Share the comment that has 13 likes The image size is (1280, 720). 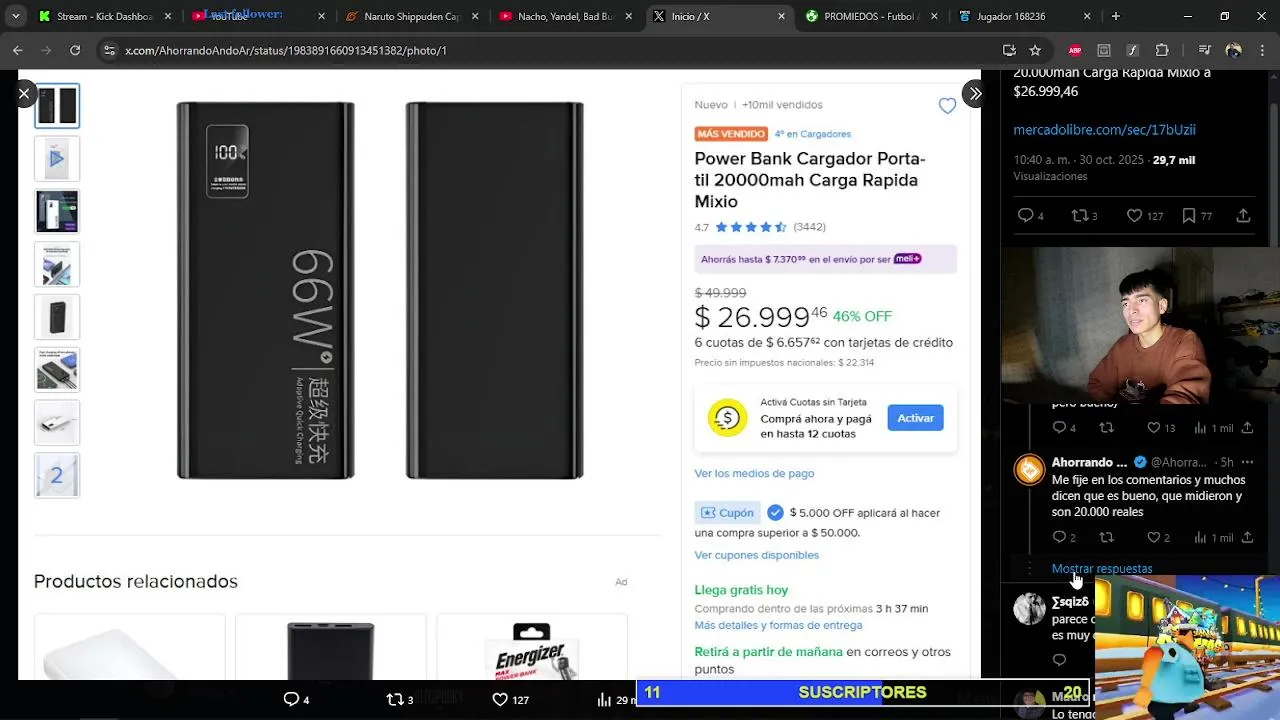[x=1247, y=428]
